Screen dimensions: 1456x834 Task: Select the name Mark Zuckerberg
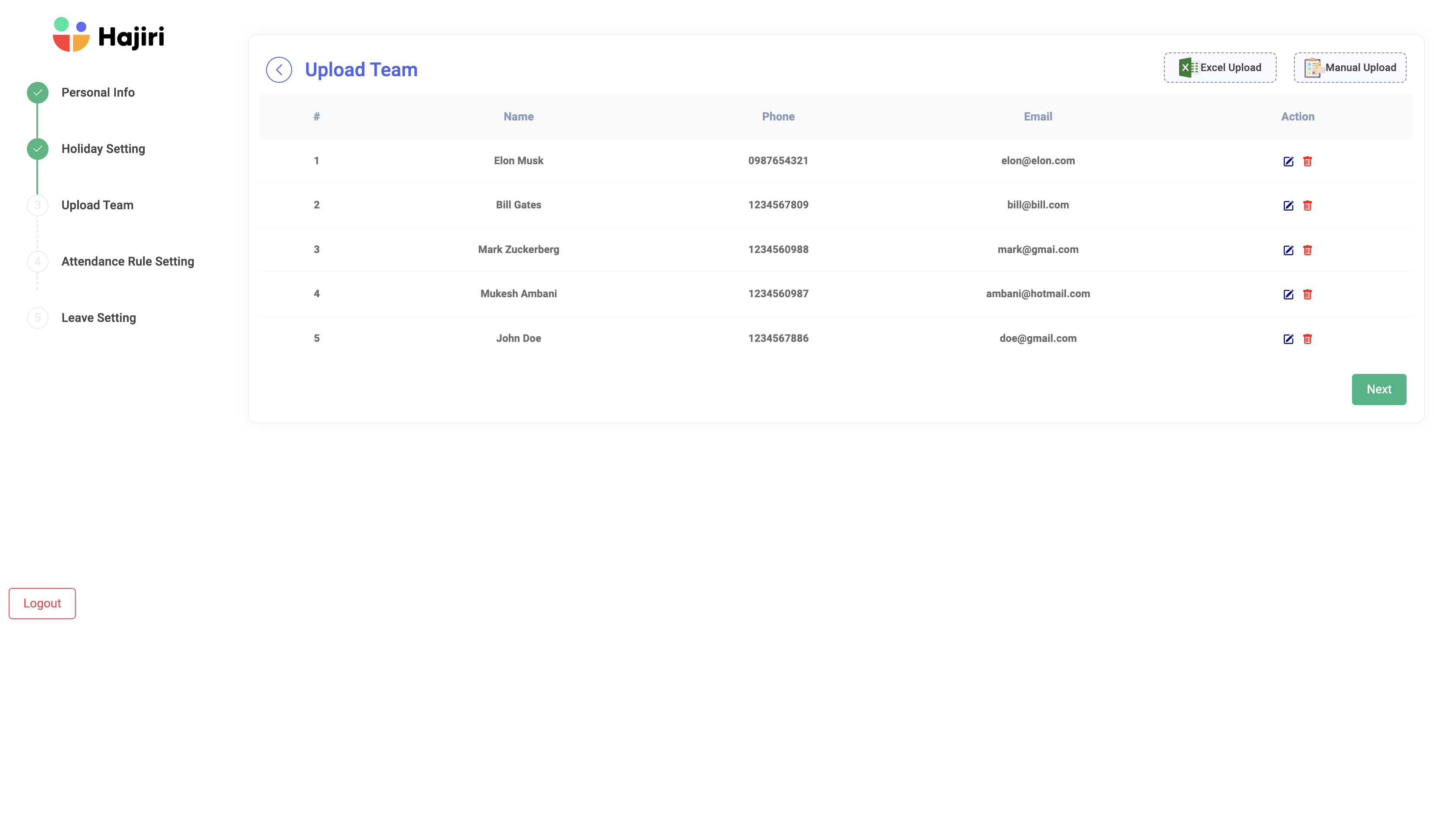[518, 250]
